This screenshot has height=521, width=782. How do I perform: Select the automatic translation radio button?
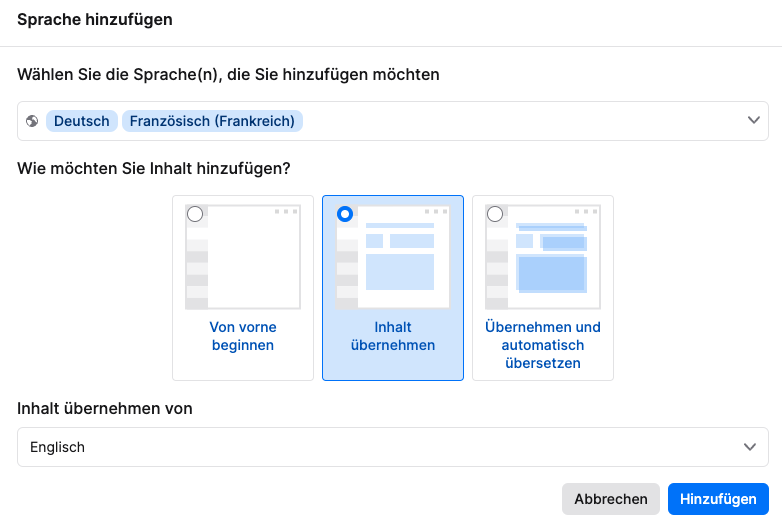pos(494,214)
